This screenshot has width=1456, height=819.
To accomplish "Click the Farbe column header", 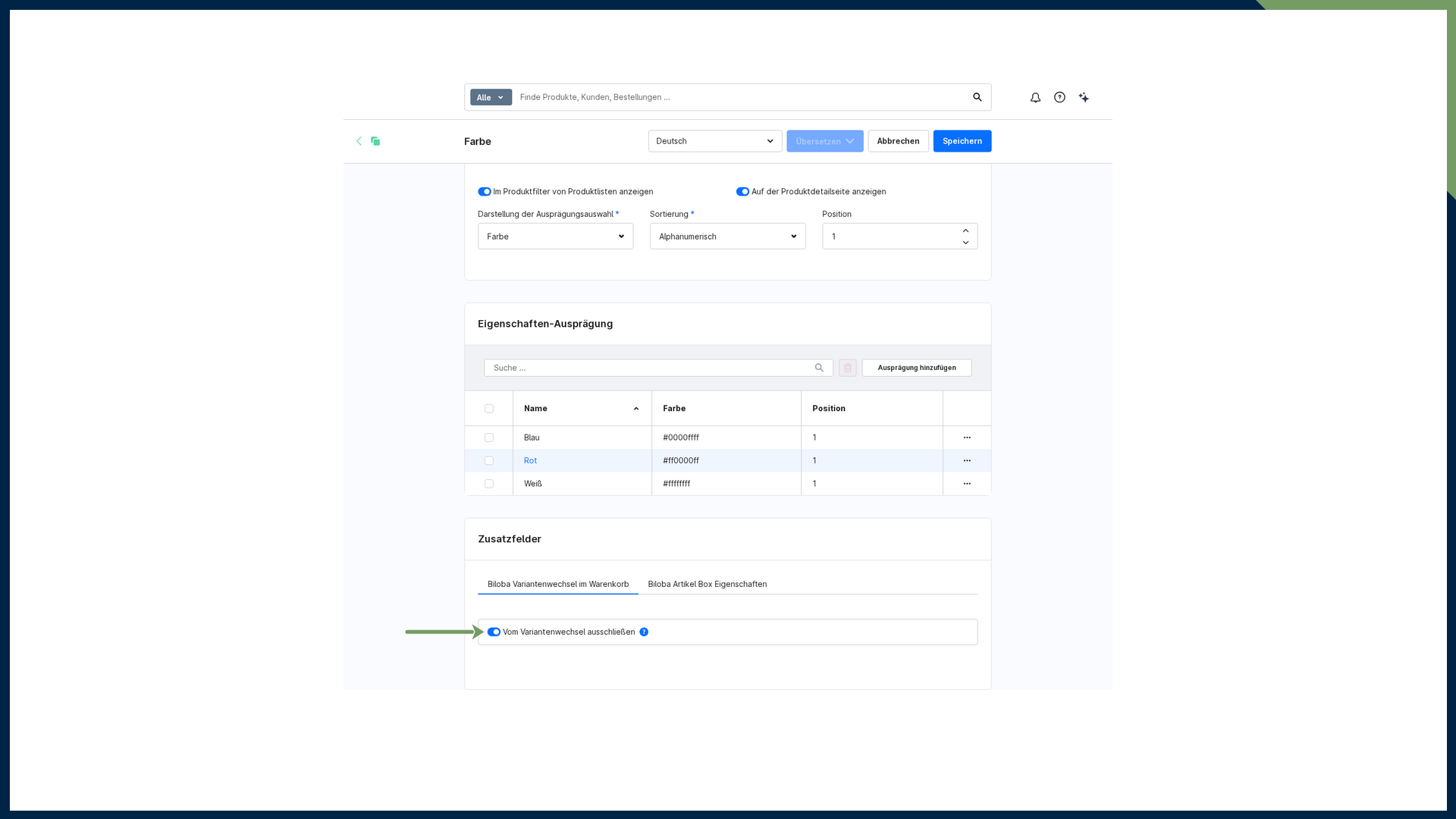I will [x=726, y=409].
